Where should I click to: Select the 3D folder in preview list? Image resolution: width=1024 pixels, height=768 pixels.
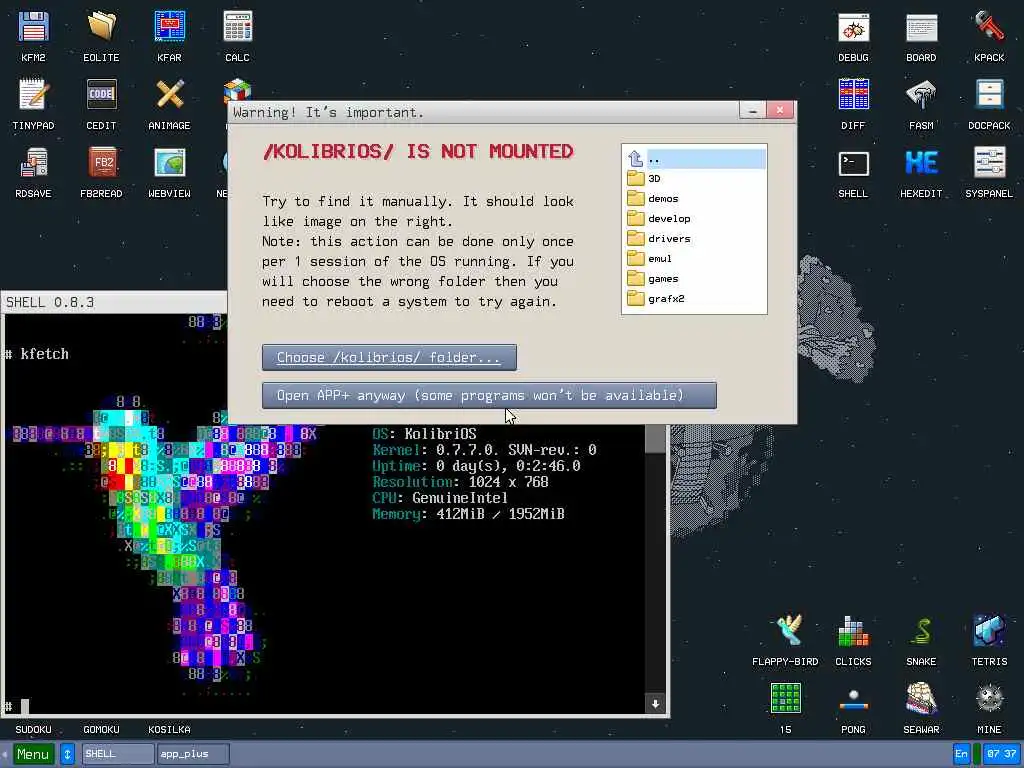tap(695, 178)
